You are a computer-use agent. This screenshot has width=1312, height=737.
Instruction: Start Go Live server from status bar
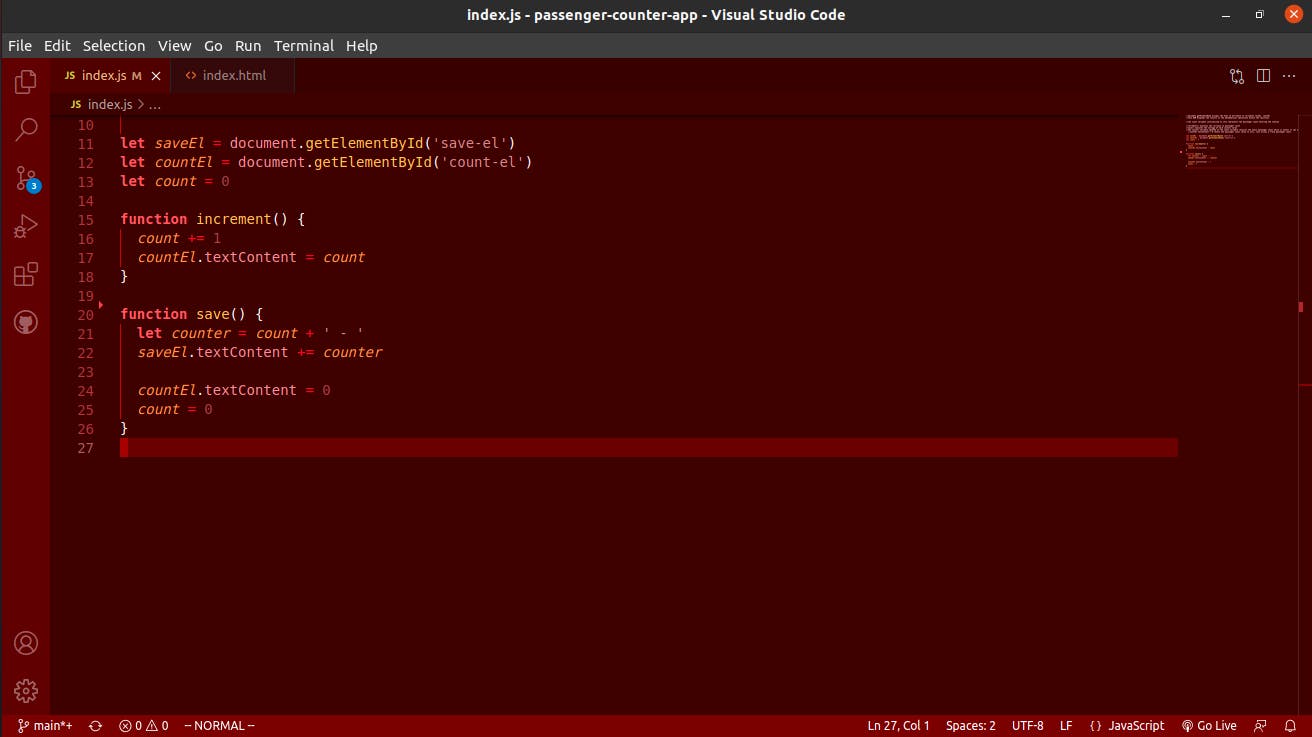1208,726
